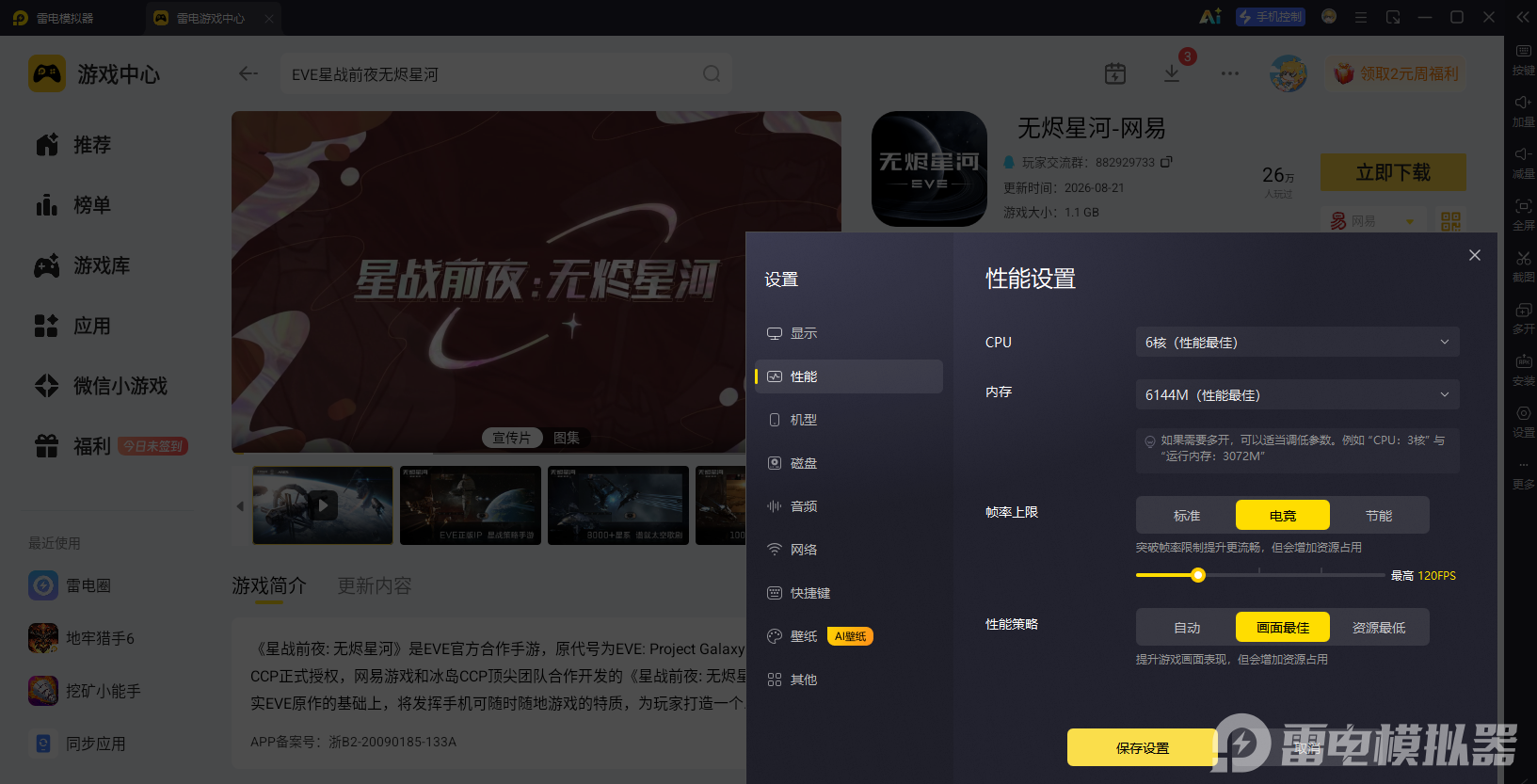Image resolution: width=1537 pixels, height=784 pixels.
Task: Click the frame rate slider handle
Action: click(1198, 575)
